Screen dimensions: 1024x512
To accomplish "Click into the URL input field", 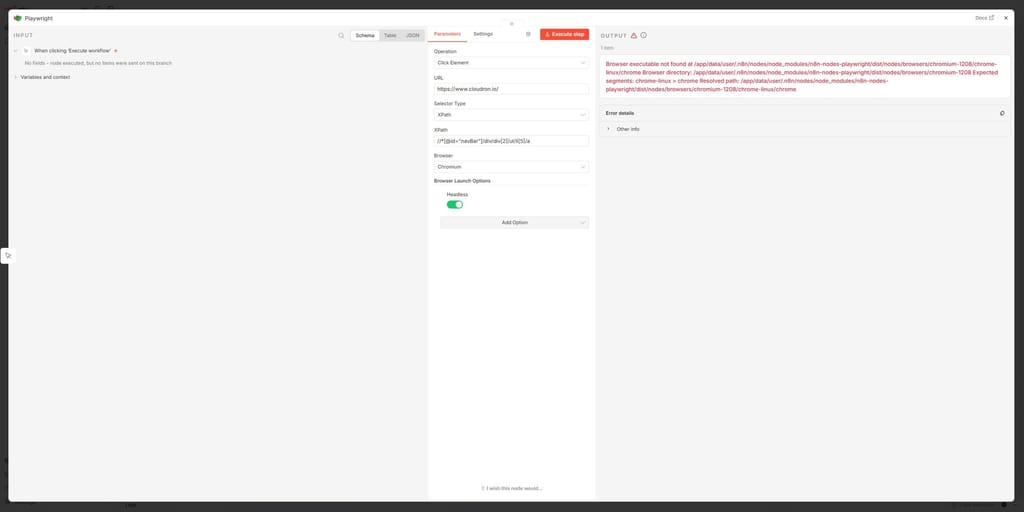I will tap(511, 89).
